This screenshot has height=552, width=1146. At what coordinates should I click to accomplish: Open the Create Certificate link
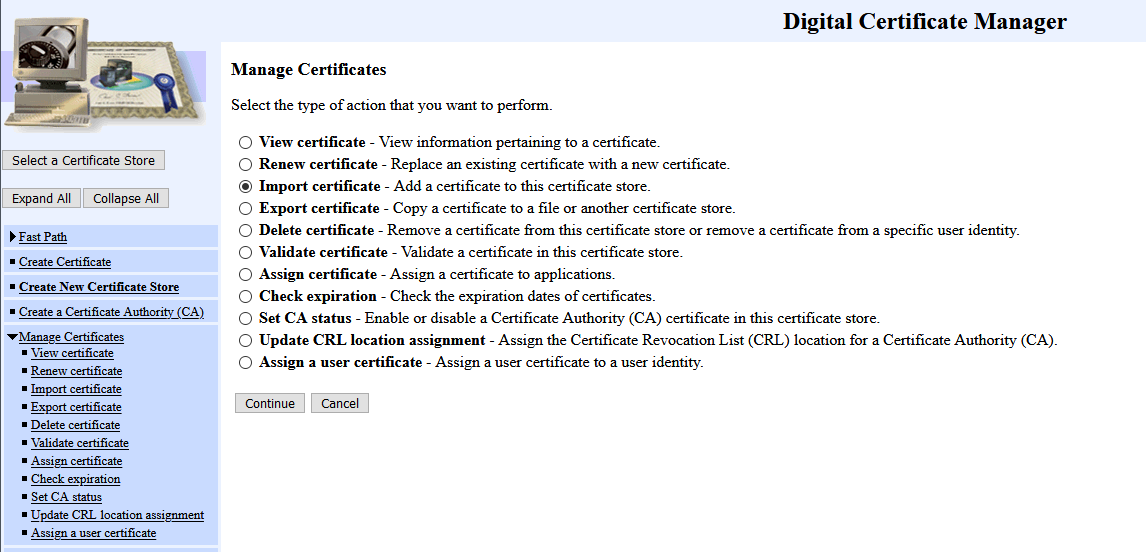coord(65,262)
